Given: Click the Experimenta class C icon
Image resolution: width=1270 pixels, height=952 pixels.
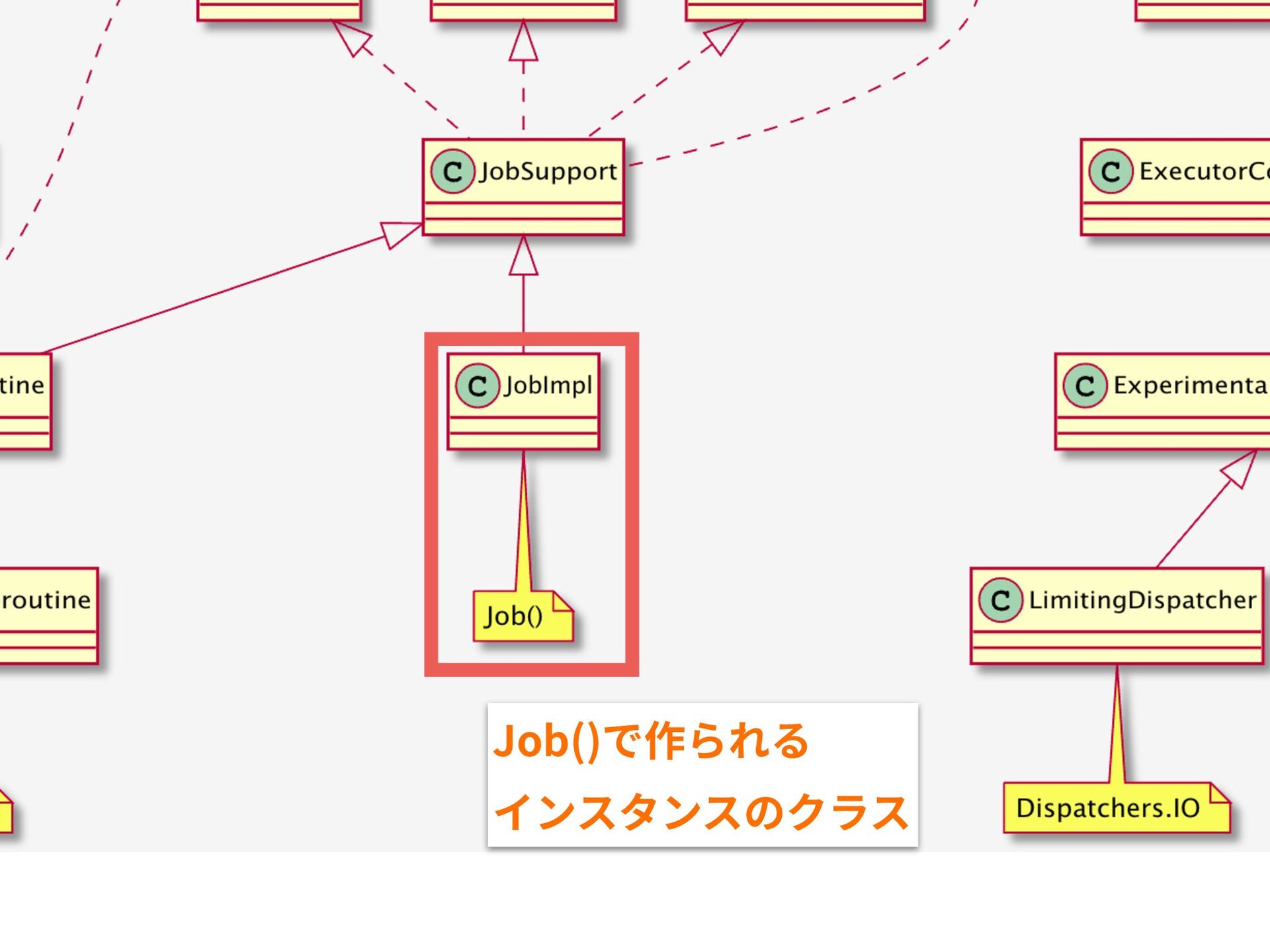Looking at the screenshot, I should [1085, 385].
